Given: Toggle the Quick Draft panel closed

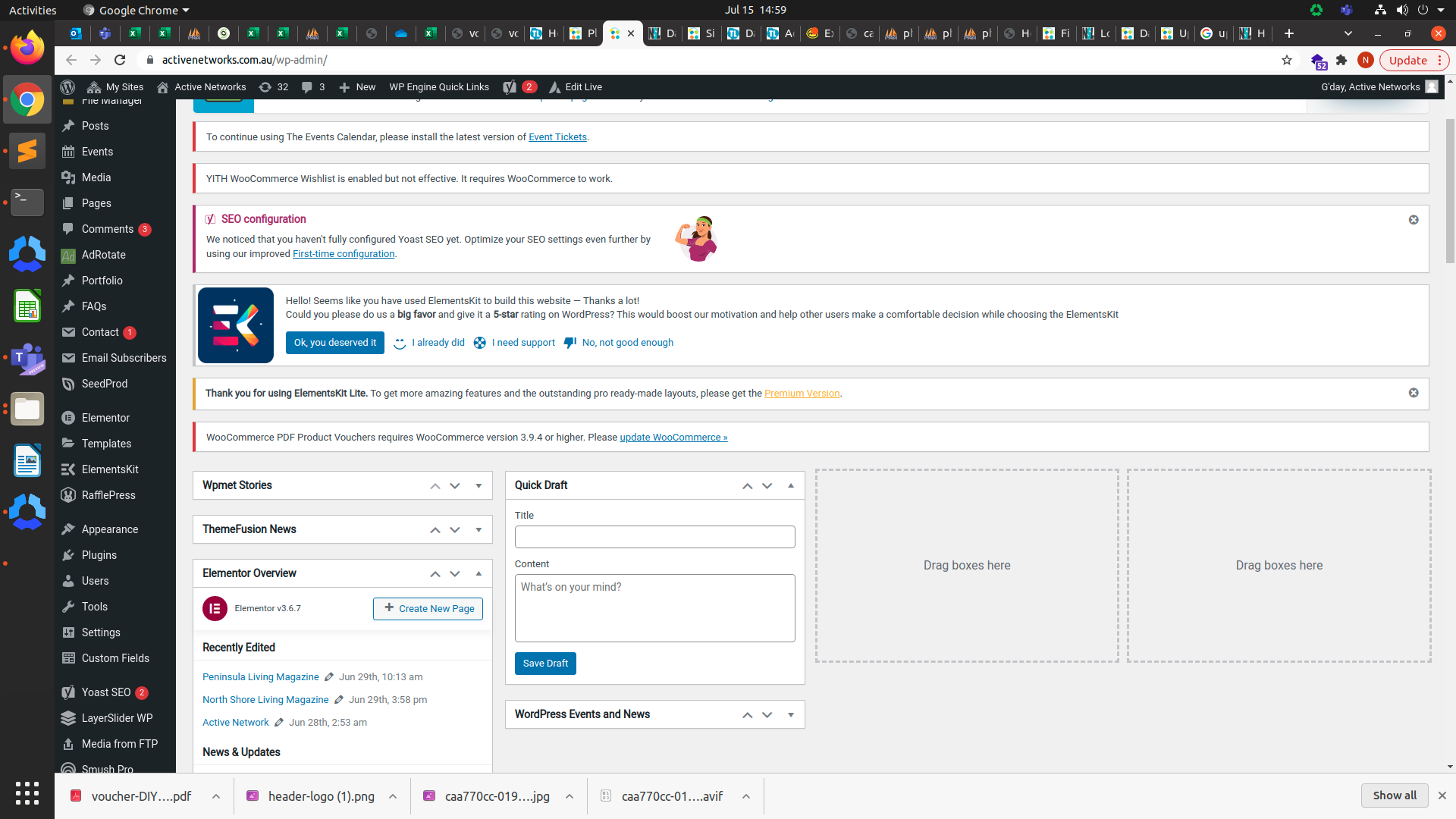Looking at the screenshot, I should click(x=791, y=486).
